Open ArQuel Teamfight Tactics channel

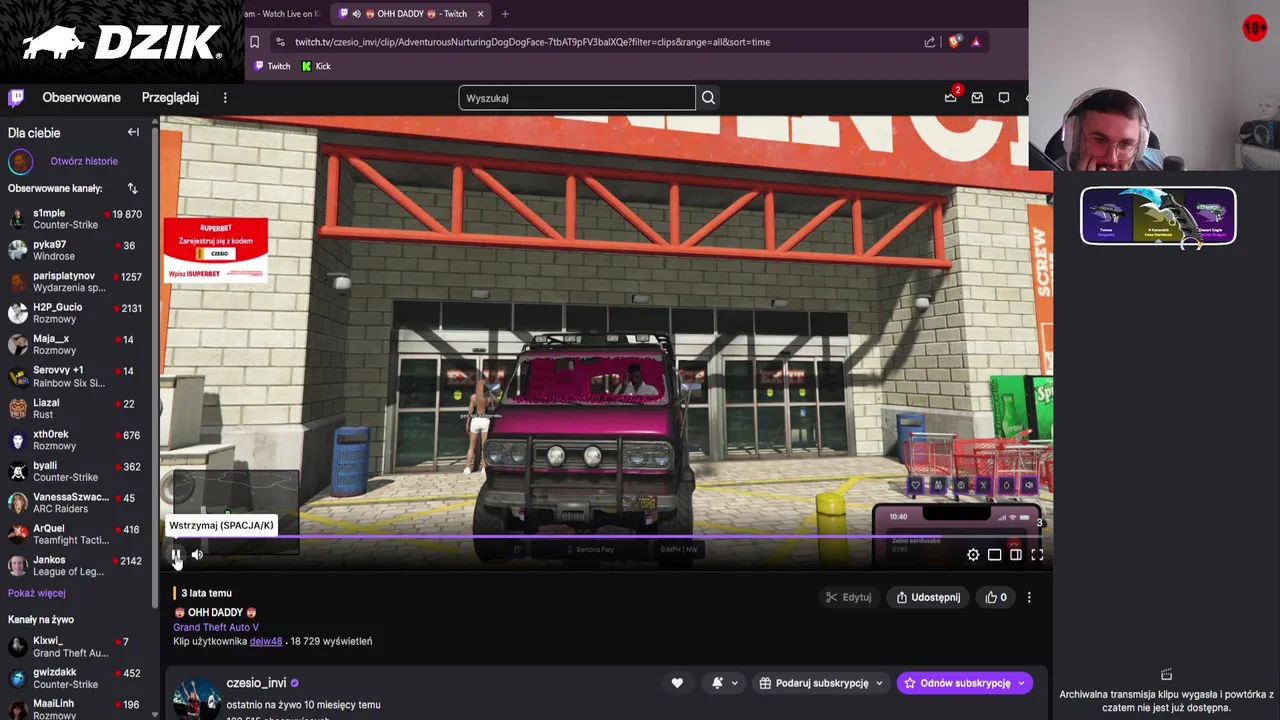[76, 534]
